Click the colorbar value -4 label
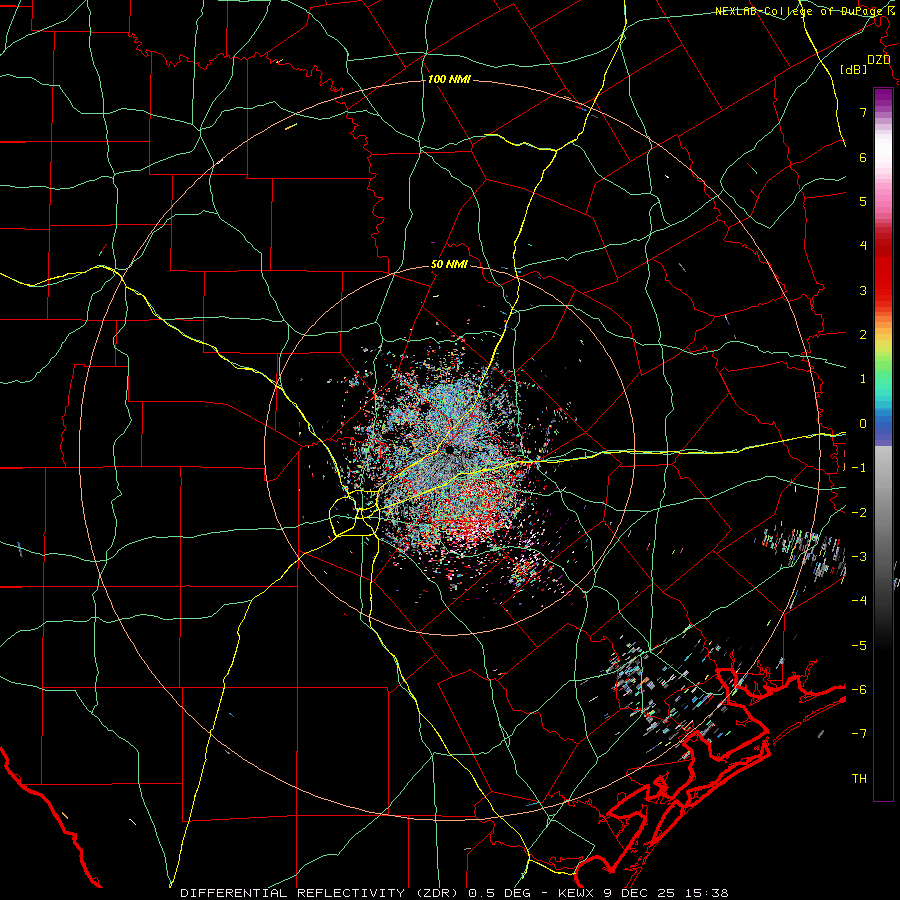 point(859,601)
